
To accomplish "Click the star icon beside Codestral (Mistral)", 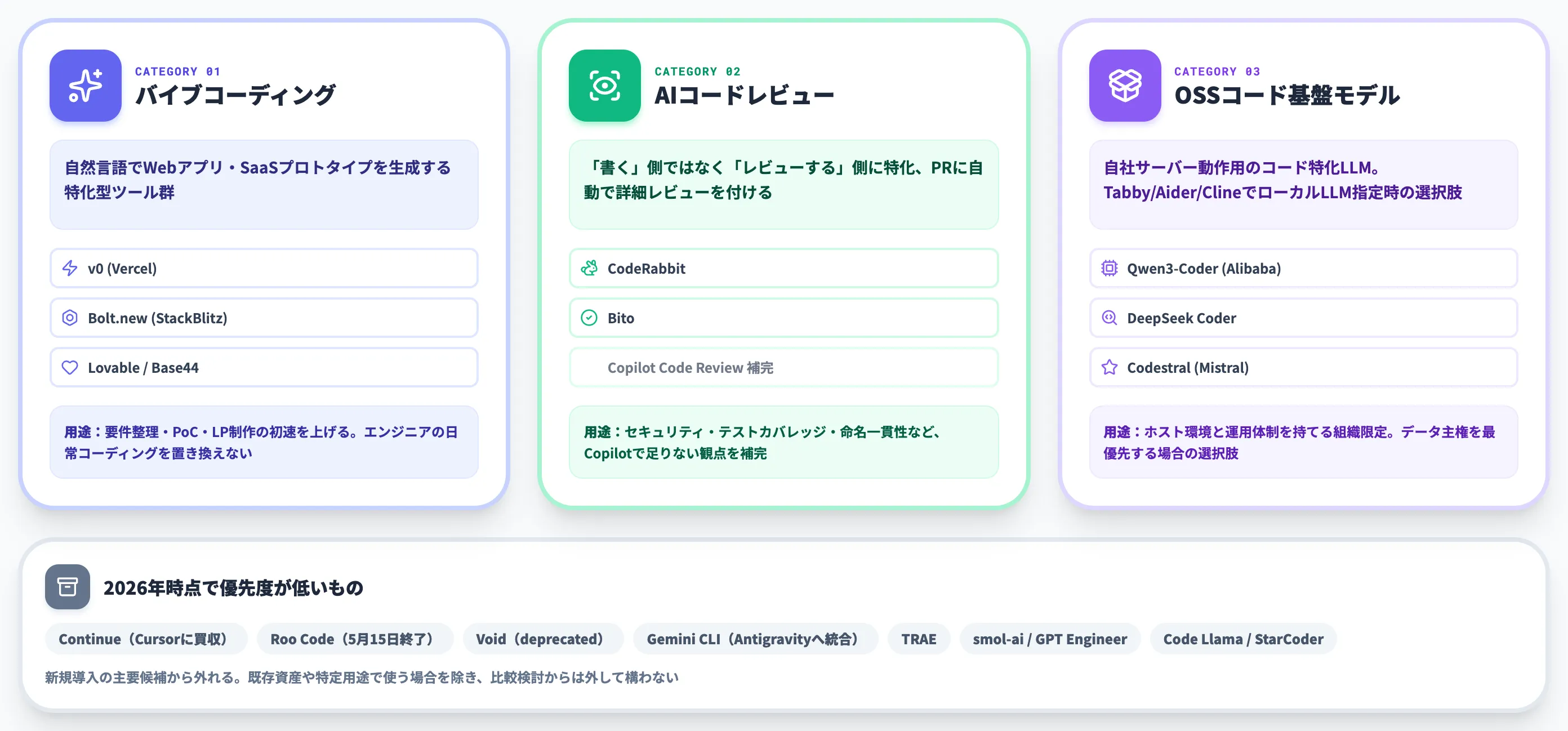I will point(1109,368).
